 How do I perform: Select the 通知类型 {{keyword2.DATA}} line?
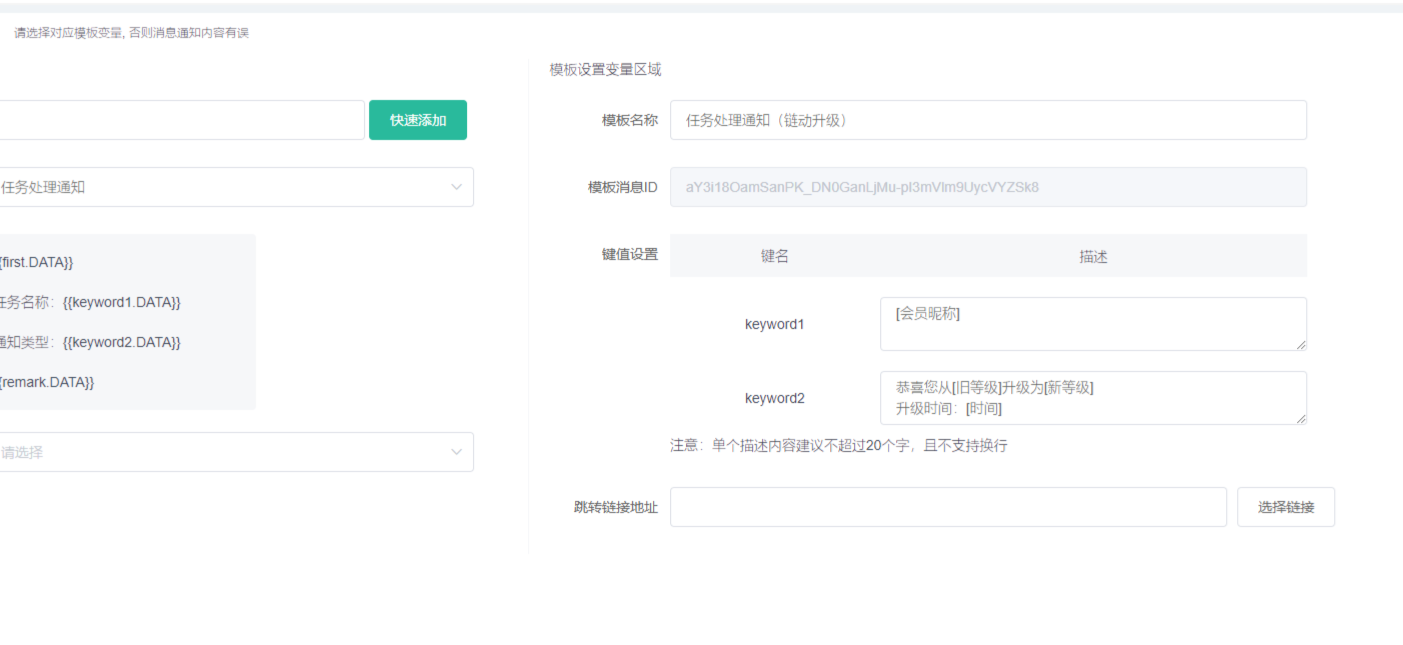pos(90,342)
